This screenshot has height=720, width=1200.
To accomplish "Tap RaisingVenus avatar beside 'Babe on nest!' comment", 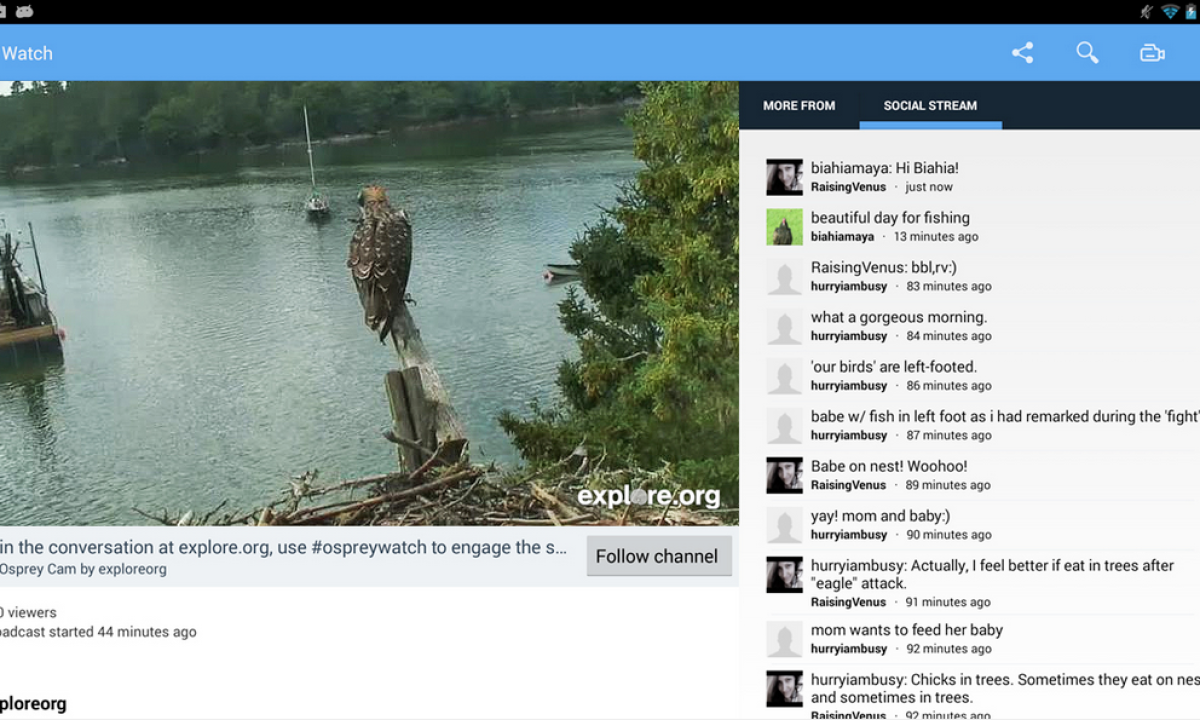I will pyautogui.click(x=784, y=475).
